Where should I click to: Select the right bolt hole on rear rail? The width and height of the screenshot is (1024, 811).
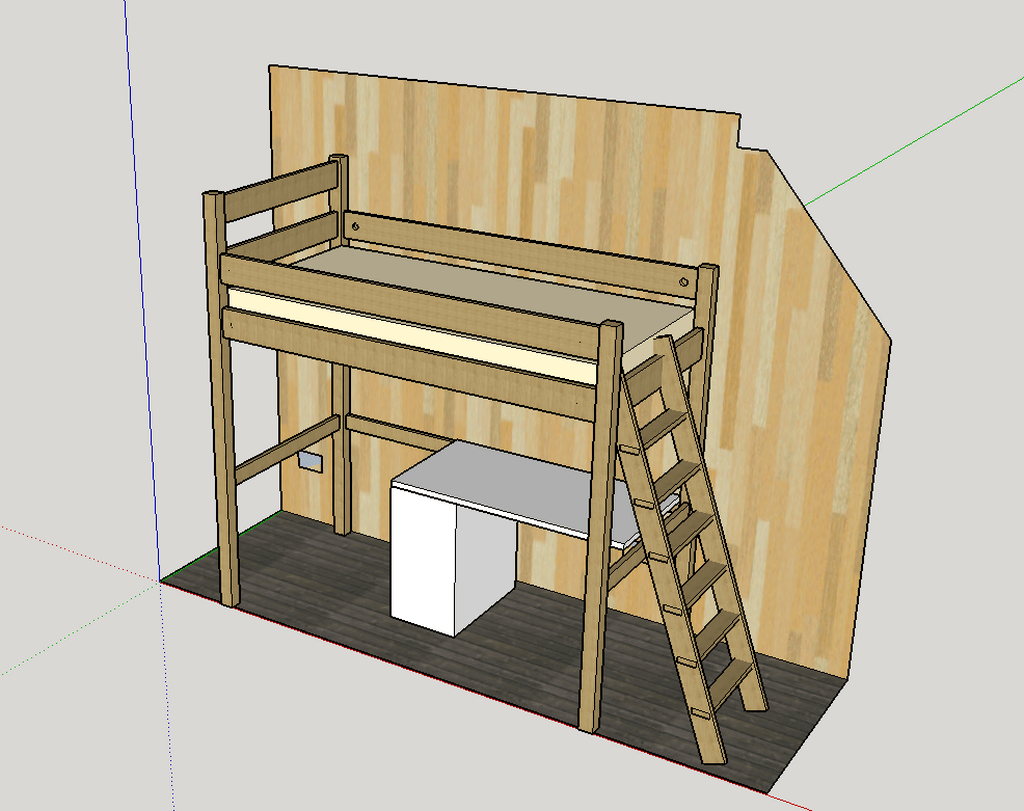tap(683, 282)
